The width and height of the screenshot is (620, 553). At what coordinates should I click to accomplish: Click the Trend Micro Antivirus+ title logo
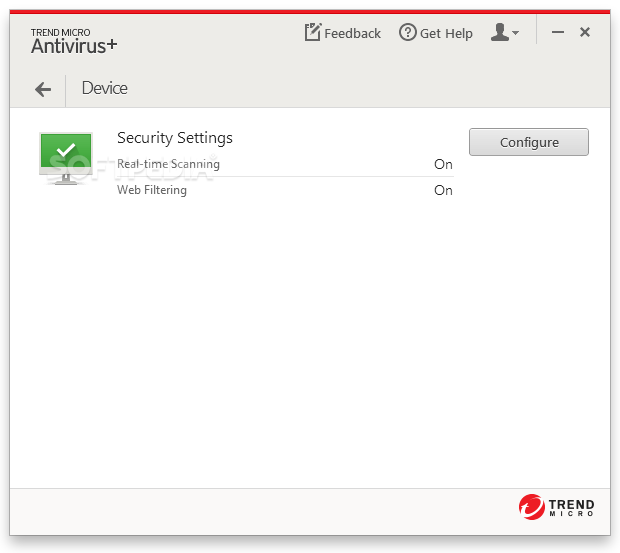point(74,41)
